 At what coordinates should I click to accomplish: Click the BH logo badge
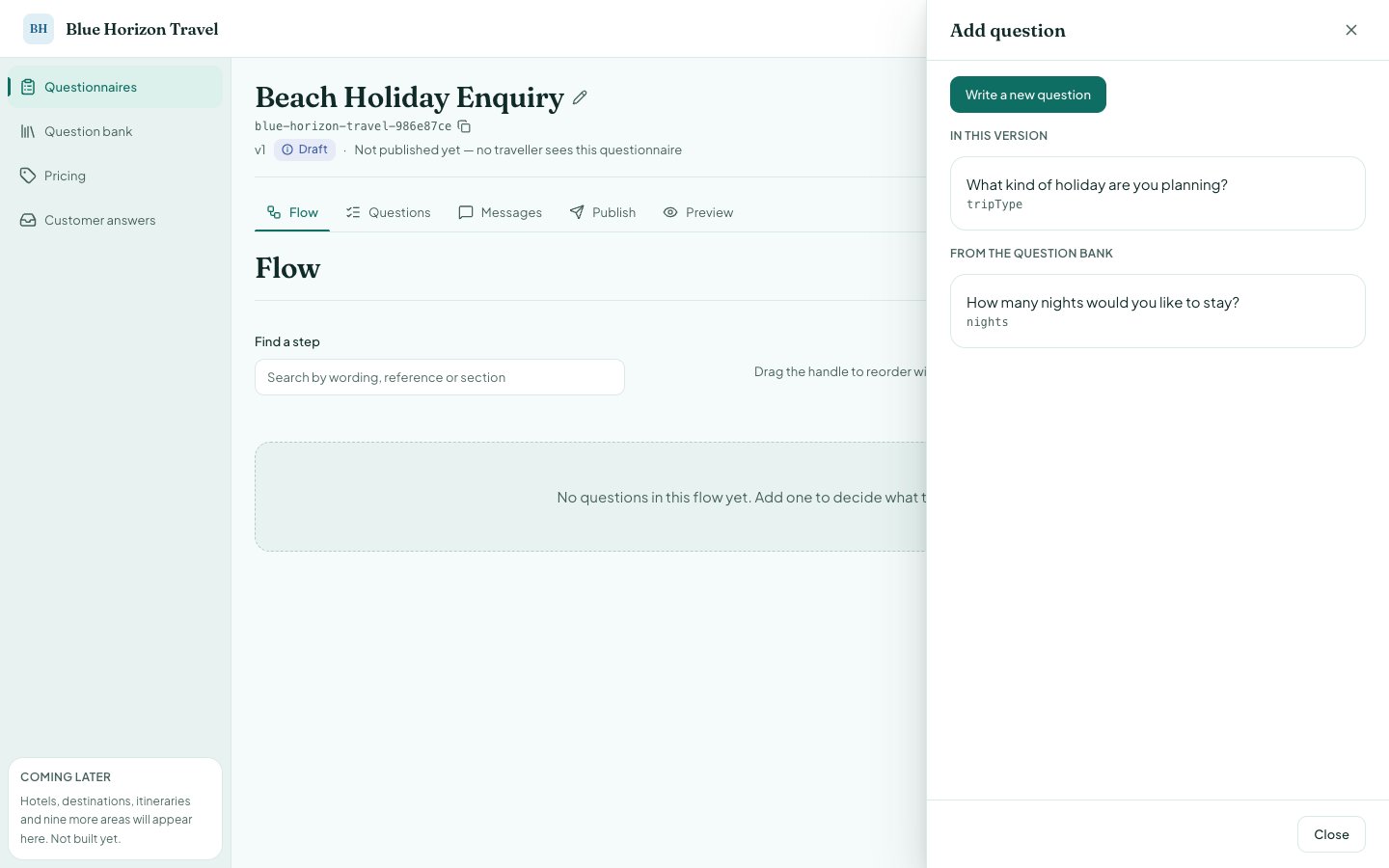pyautogui.click(x=39, y=29)
